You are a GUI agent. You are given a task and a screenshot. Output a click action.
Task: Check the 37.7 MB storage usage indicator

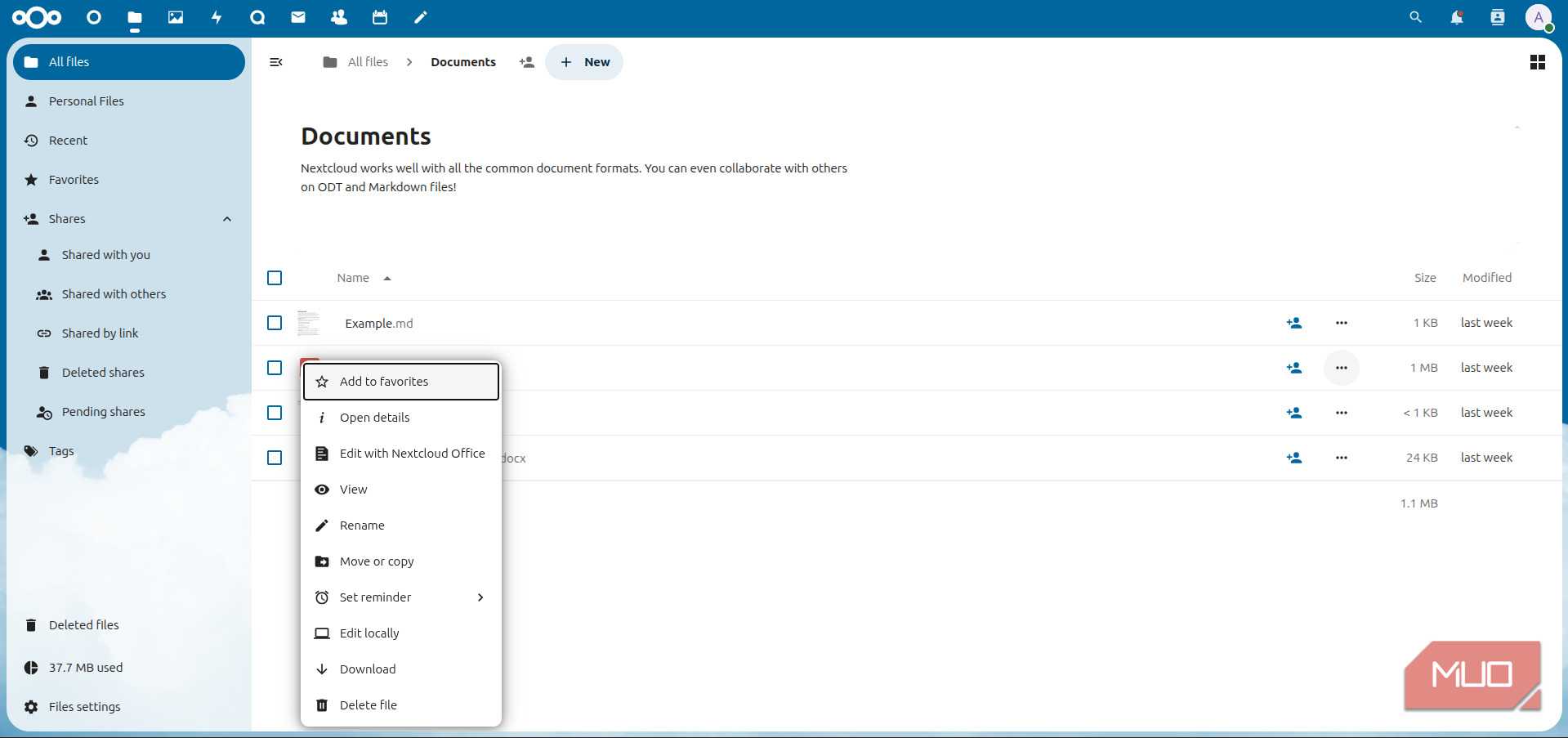84,667
